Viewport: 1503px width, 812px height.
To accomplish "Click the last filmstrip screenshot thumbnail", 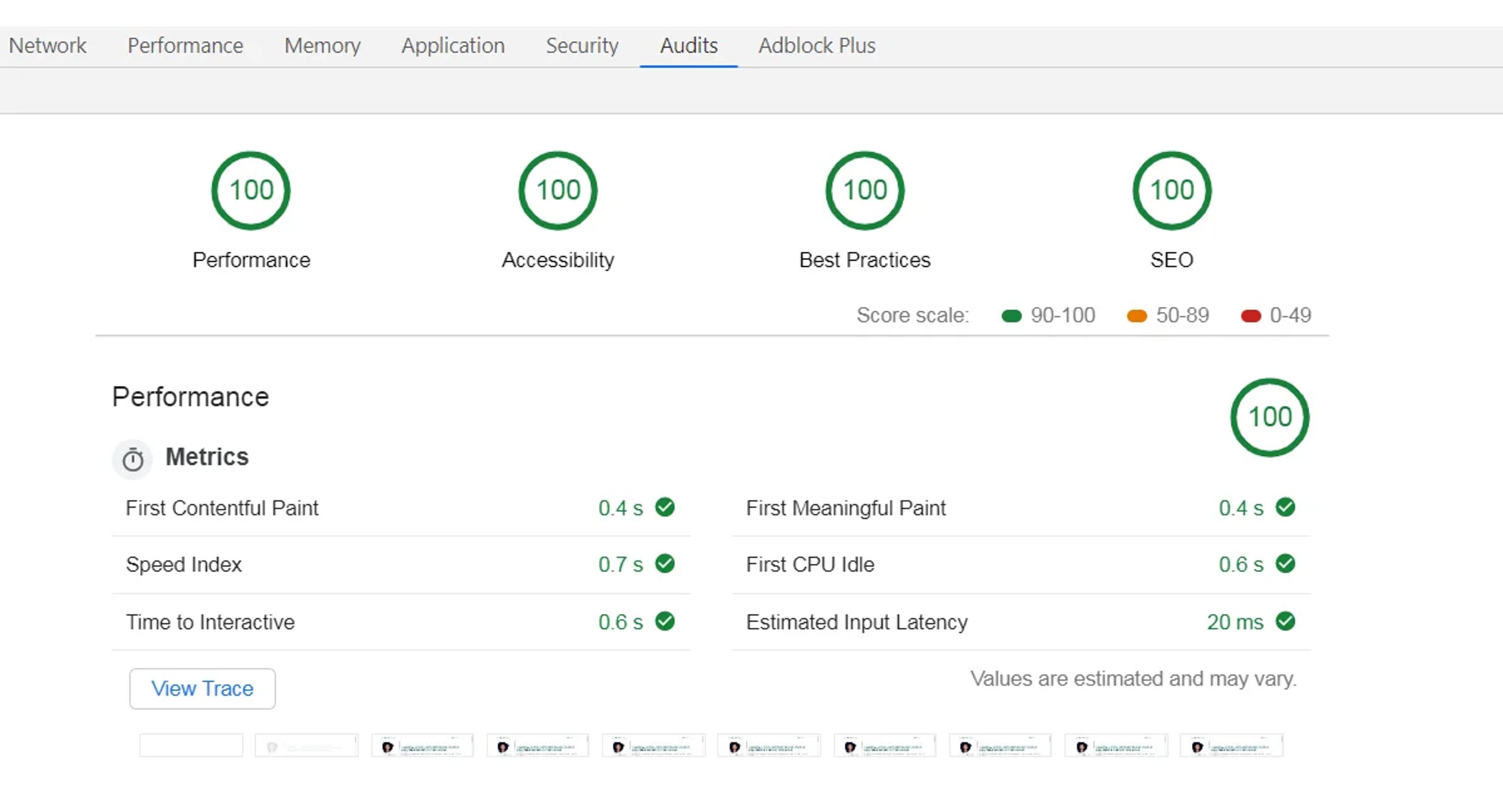I will tap(1231, 745).
